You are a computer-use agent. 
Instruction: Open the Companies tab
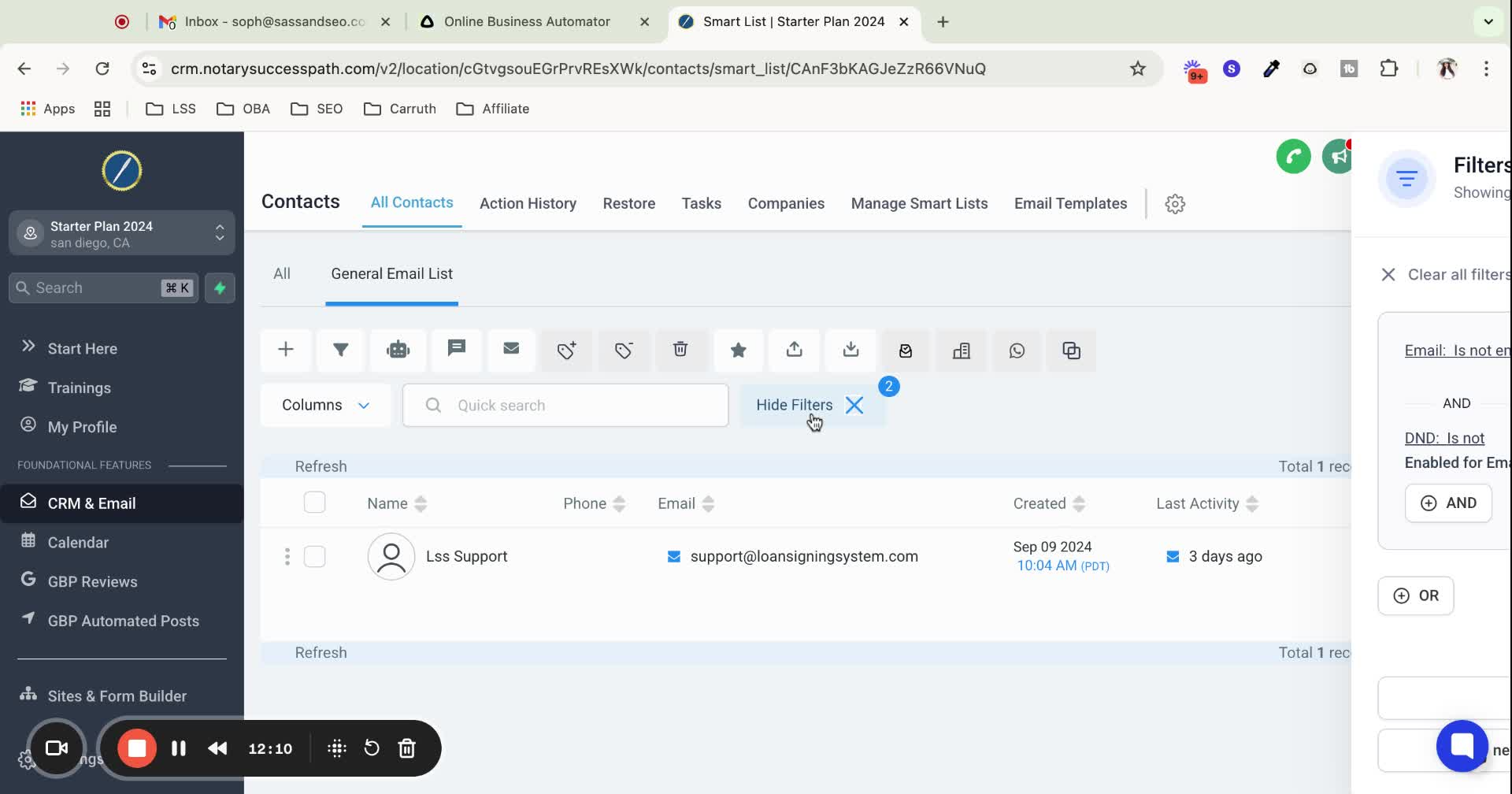786,203
